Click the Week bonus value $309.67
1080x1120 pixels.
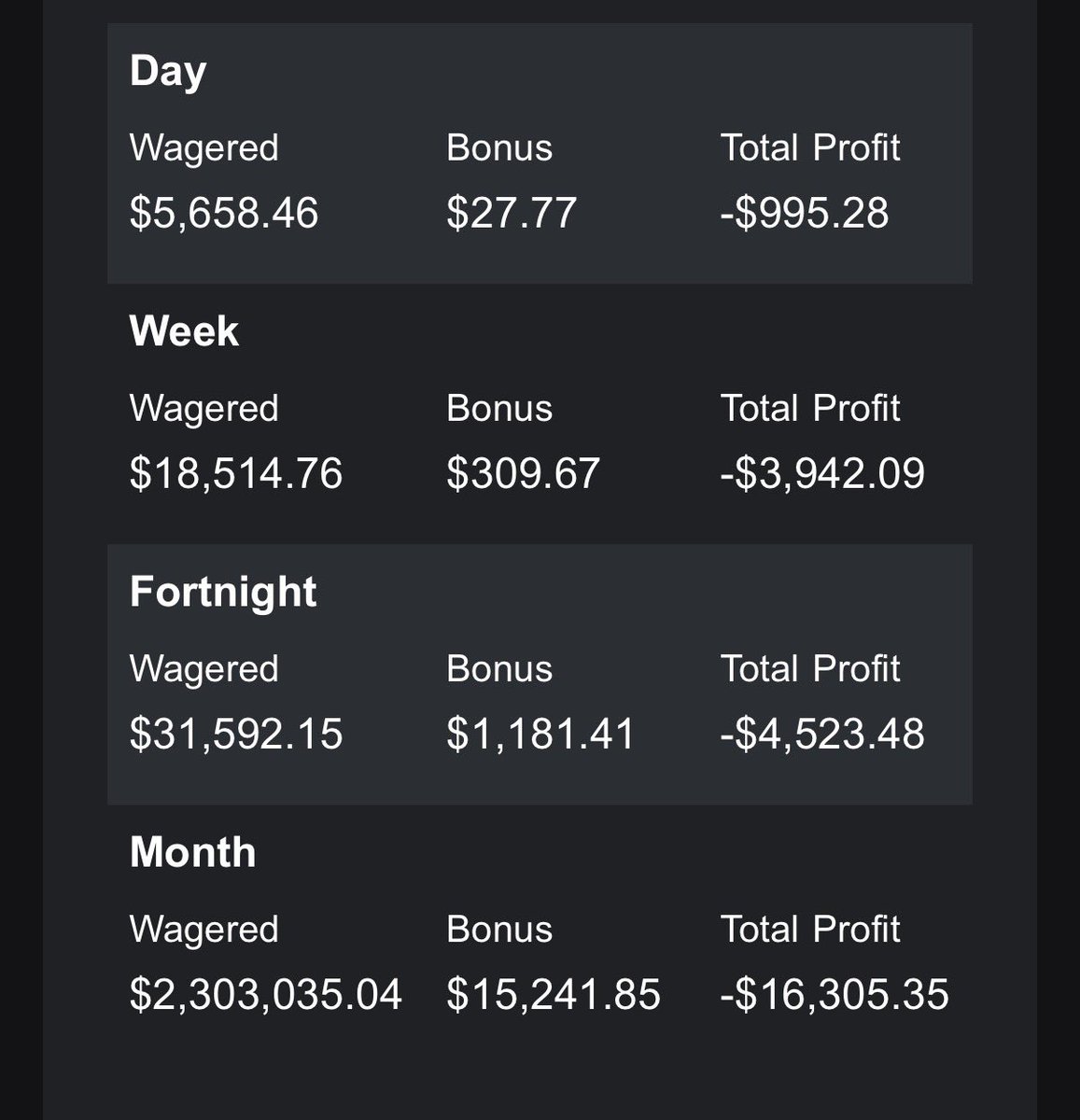point(523,473)
